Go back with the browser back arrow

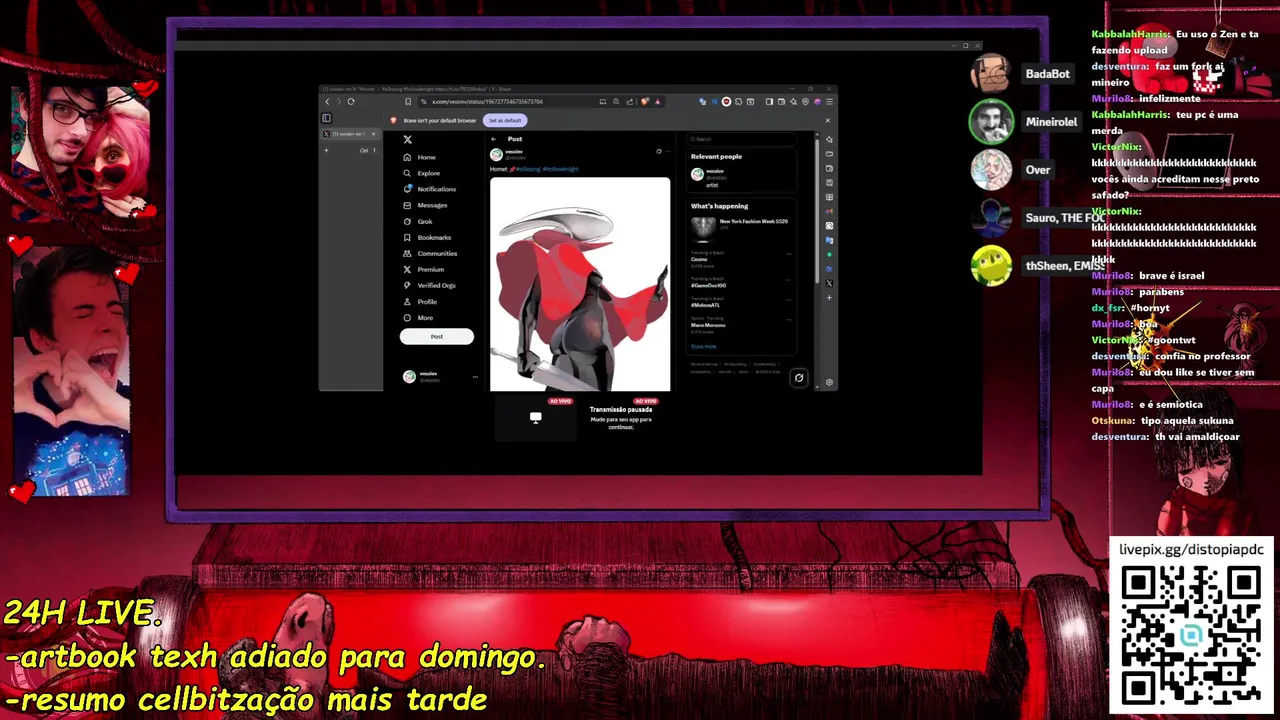tap(327, 101)
